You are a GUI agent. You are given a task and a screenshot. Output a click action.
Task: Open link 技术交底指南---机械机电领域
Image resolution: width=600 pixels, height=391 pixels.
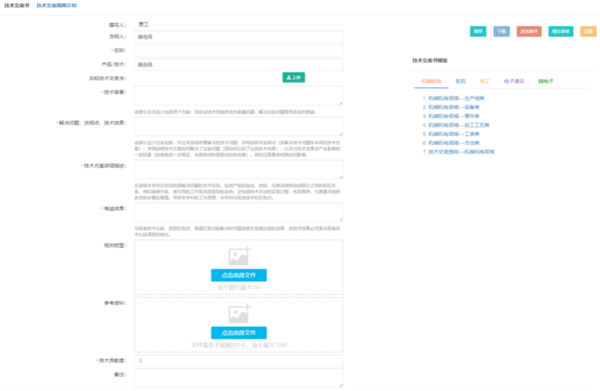pos(461,152)
